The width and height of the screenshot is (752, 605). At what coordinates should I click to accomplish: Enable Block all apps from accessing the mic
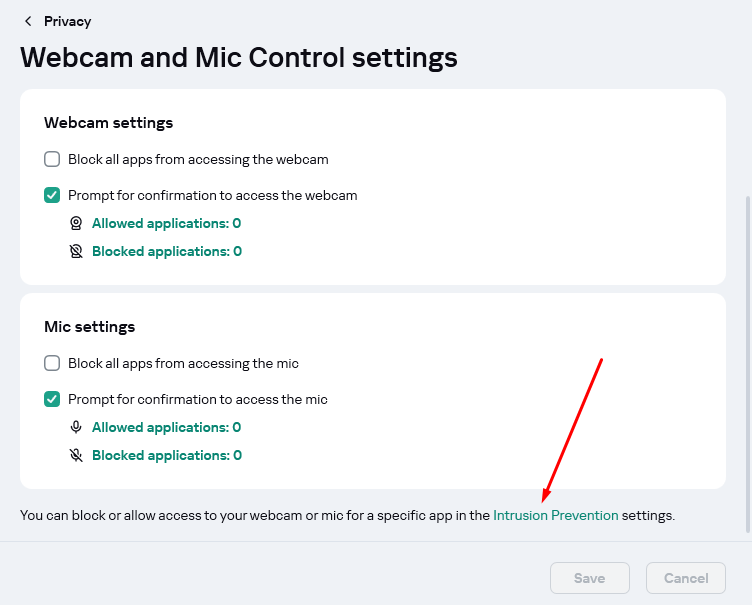tap(52, 363)
